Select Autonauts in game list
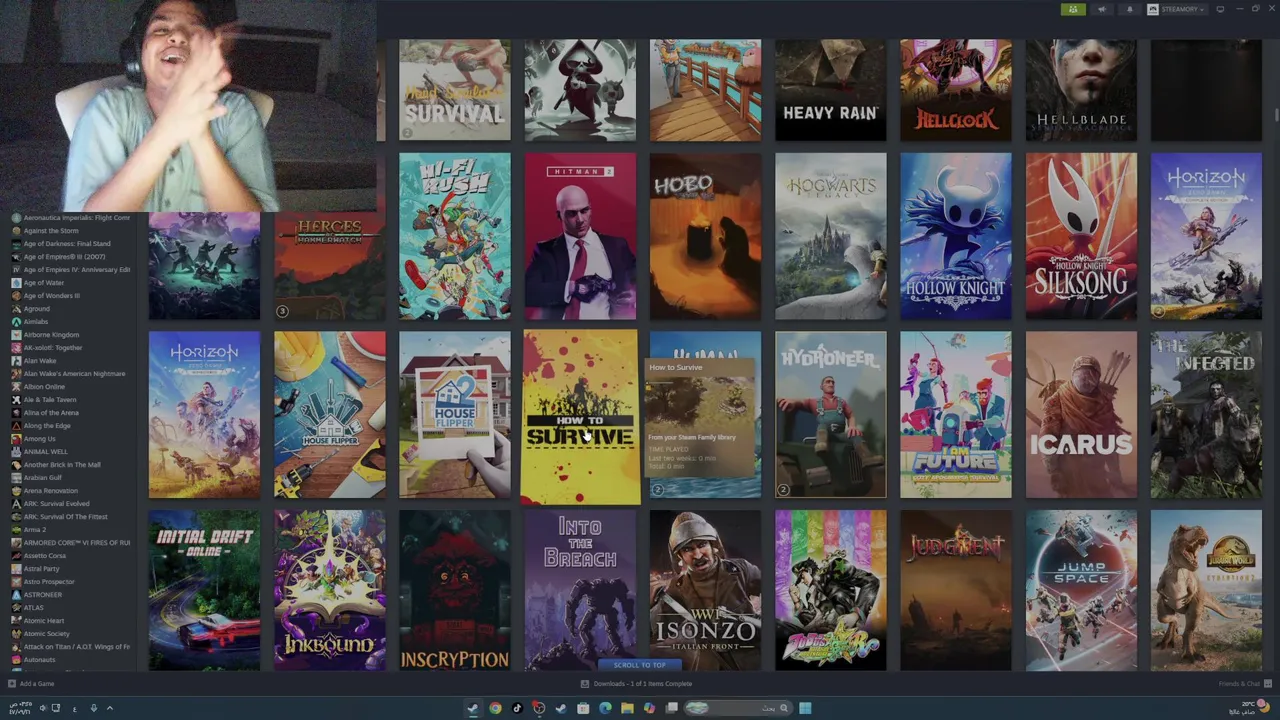Viewport: 1280px width, 720px height. click(39, 660)
